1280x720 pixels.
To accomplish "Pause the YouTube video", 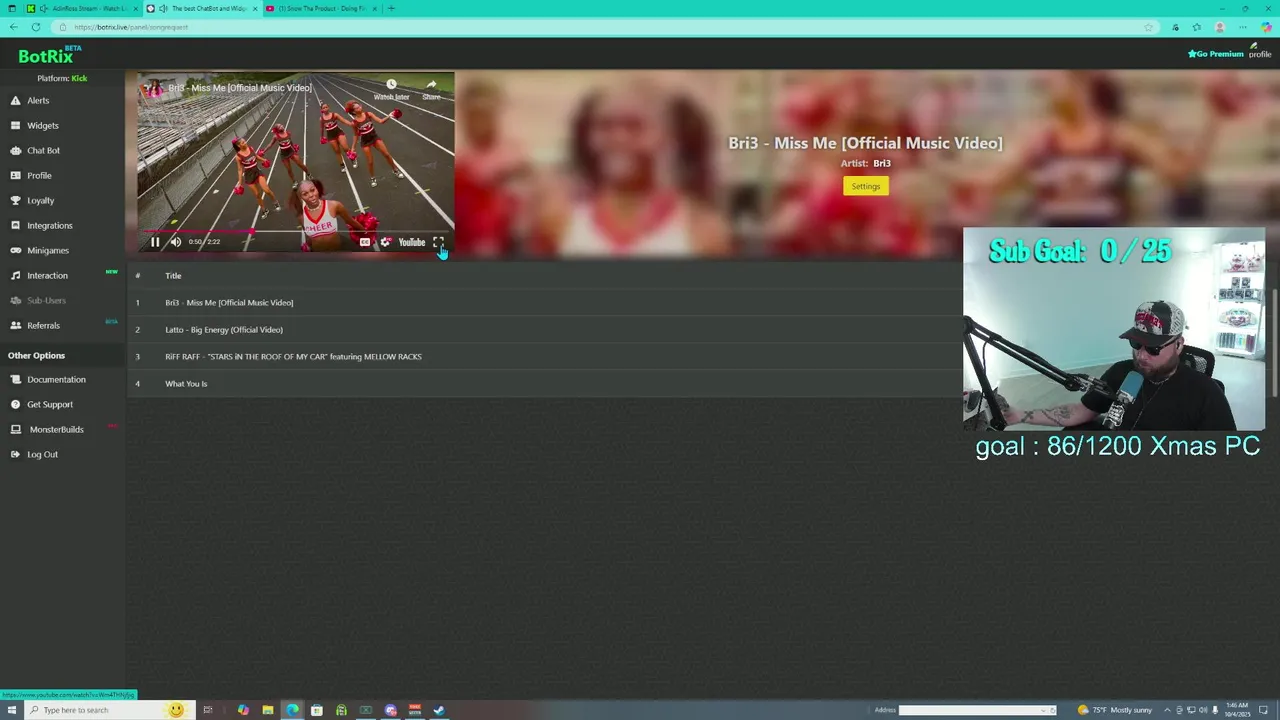I will [x=155, y=242].
